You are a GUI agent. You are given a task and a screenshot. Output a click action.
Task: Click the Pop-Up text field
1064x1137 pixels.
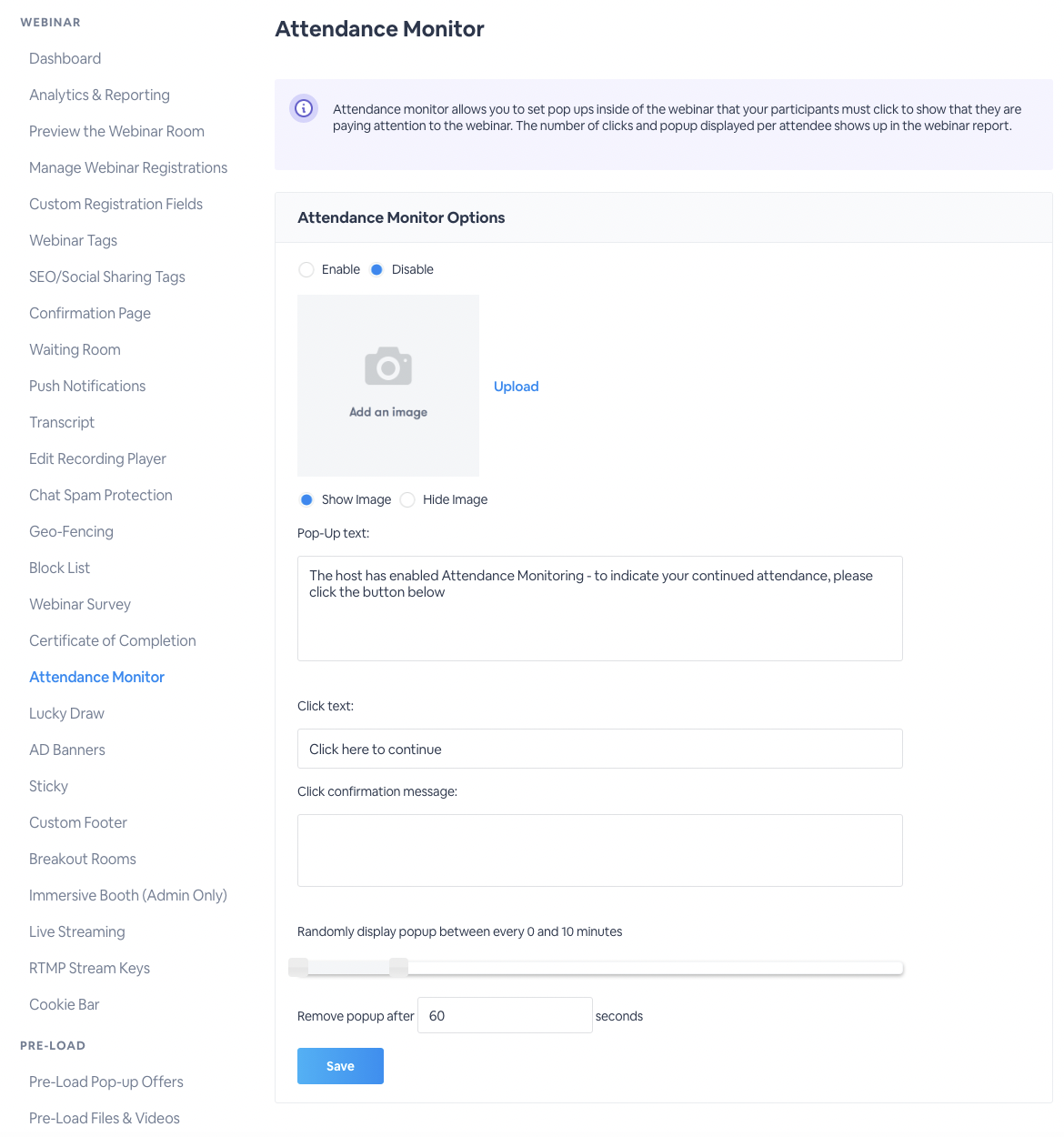[599, 608]
